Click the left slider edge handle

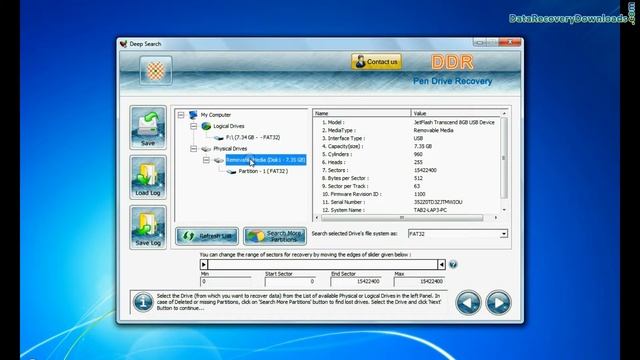204,264
